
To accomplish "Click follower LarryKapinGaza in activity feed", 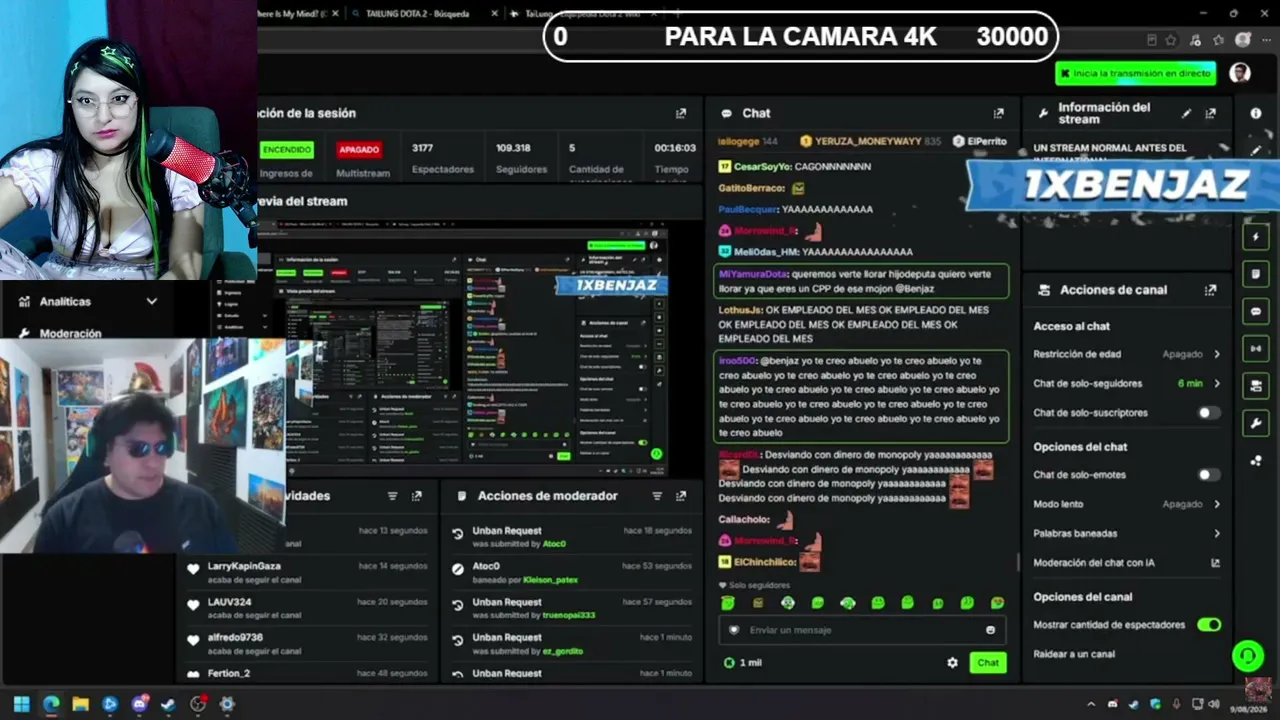I will (x=244, y=566).
